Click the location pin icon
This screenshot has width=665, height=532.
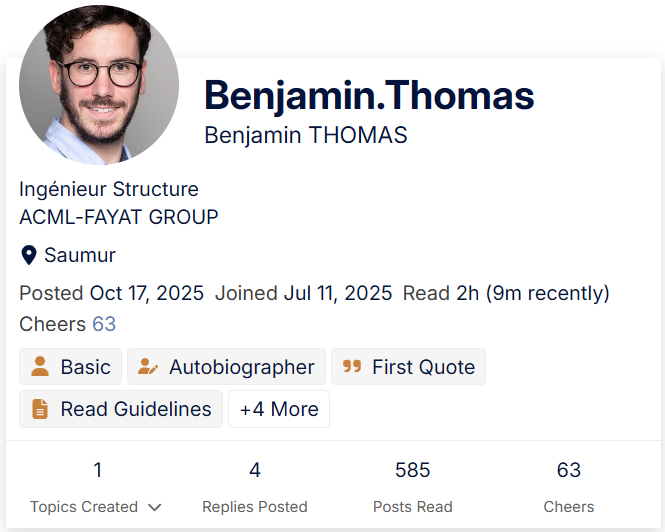29,256
